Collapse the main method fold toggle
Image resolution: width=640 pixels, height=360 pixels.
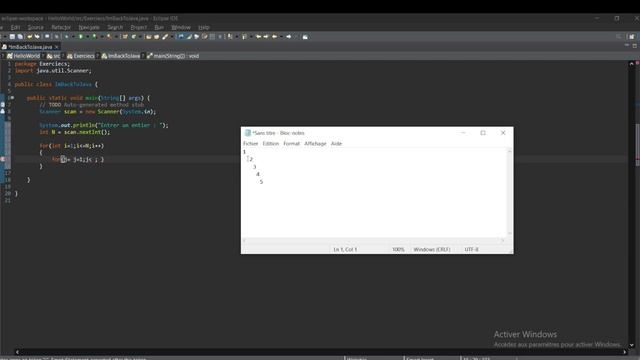tap(12, 98)
